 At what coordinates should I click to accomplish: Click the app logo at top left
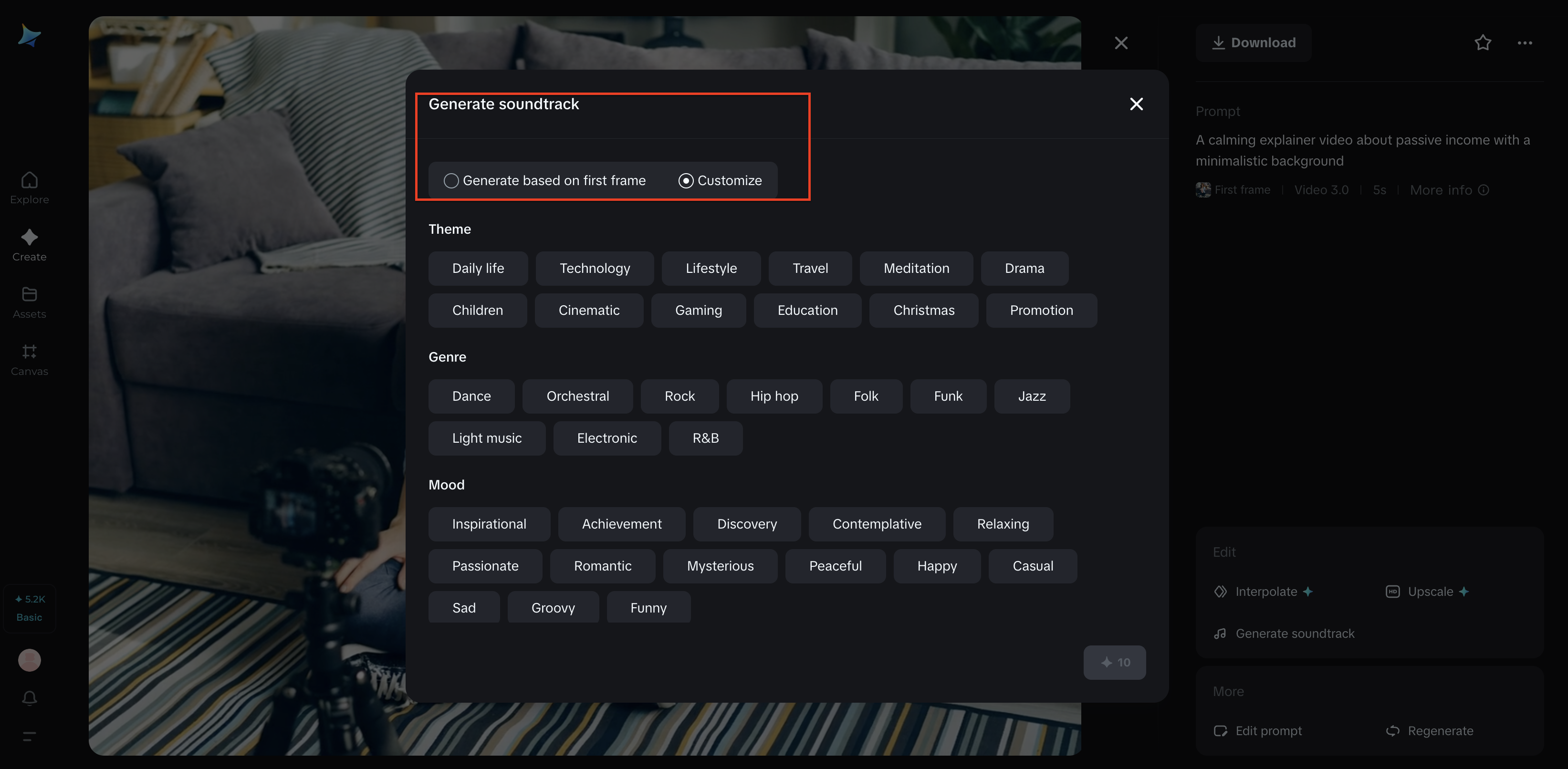pos(29,35)
